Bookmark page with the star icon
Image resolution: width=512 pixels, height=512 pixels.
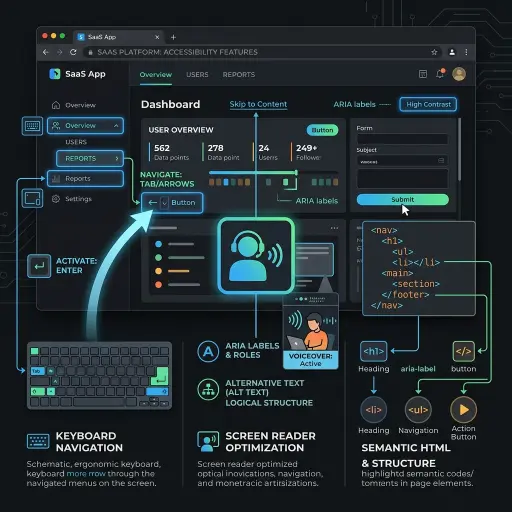click(x=434, y=52)
